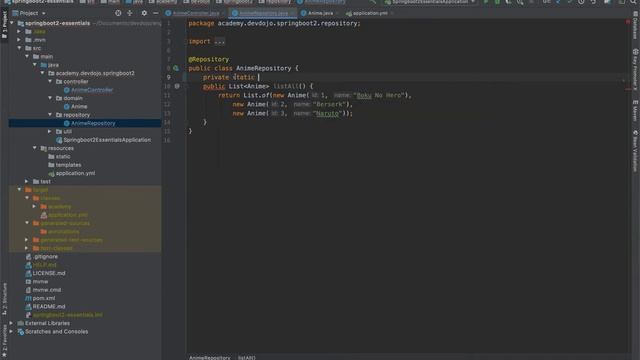
Task: Collapse the repository package
Action: point(50,115)
